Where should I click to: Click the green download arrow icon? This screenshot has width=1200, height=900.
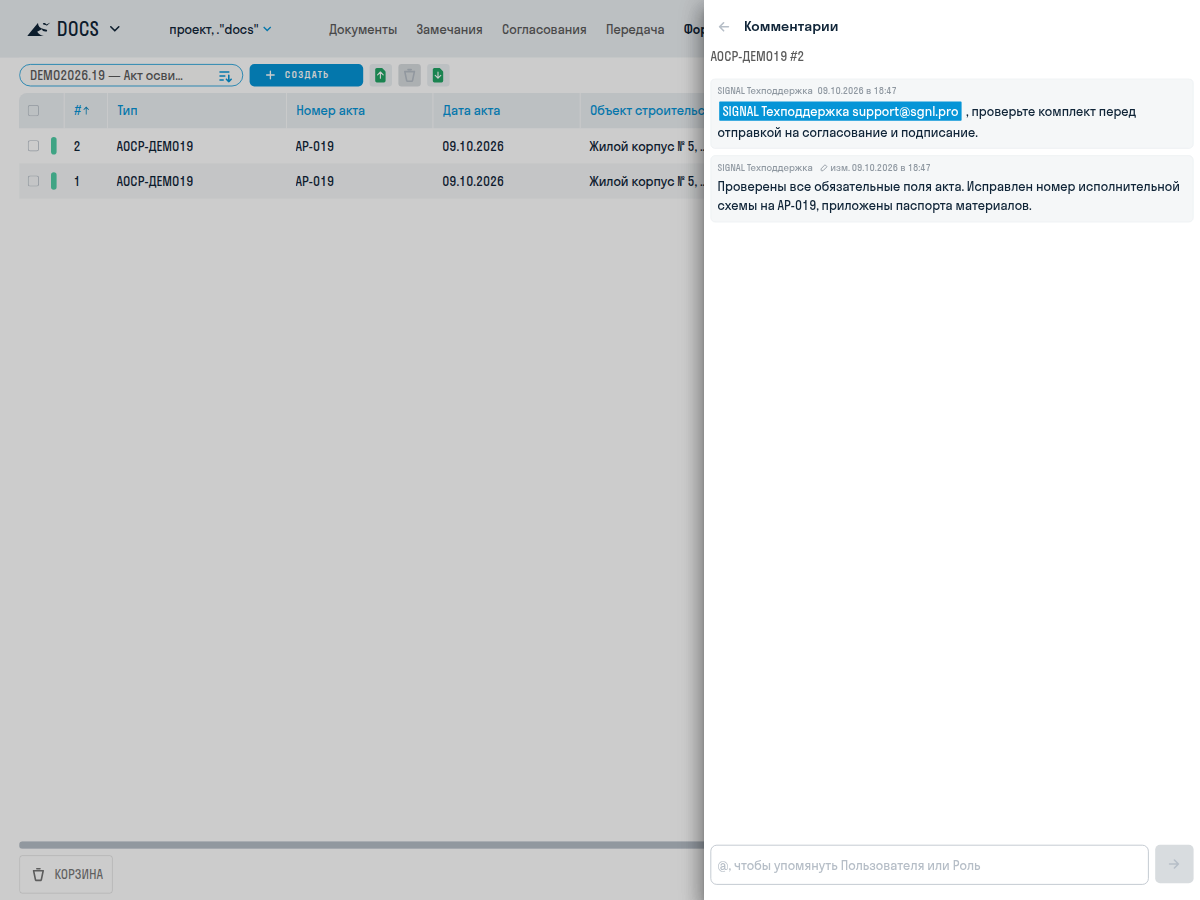point(438,75)
